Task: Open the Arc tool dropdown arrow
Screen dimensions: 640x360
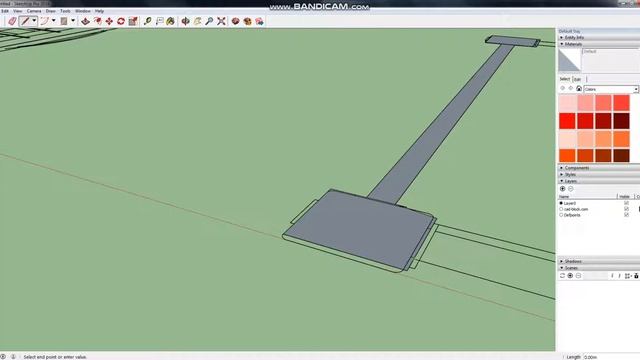Action: (53, 21)
